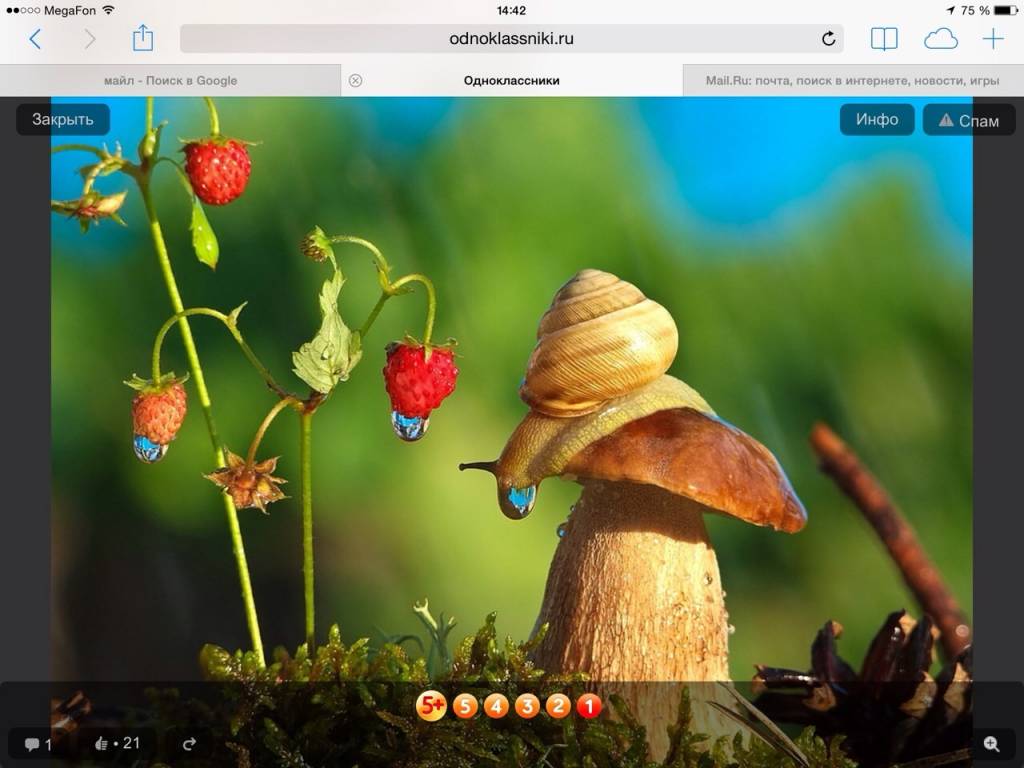This screenshot has width=1024, height=768.
Task: Rate the photo with 1
Action: pos(589,706)
